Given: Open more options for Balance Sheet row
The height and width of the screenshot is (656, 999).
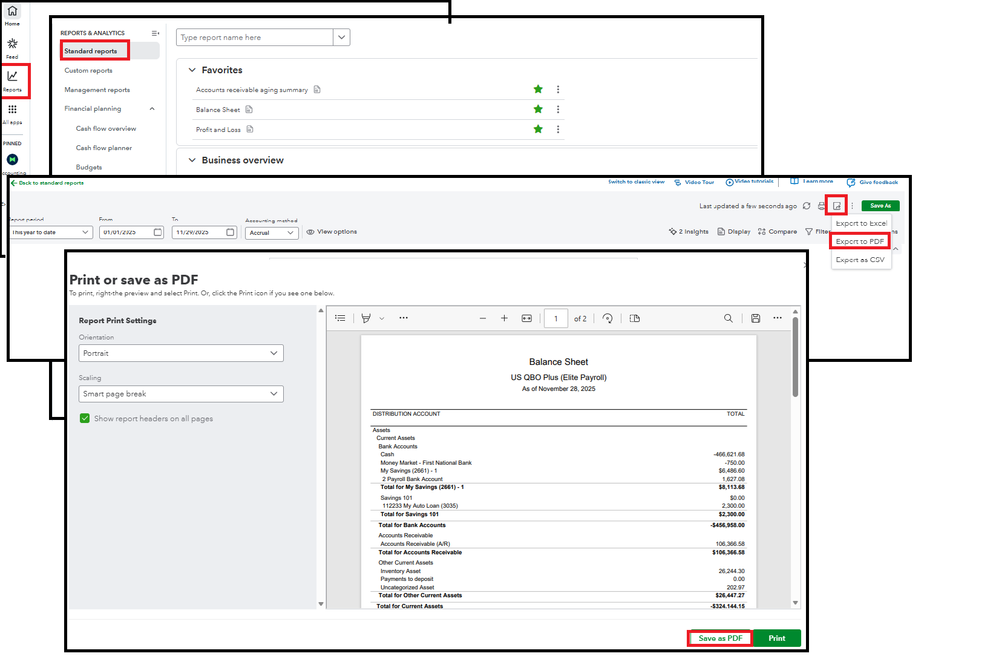Looking at the screenshot, I should tap(557, 109).
